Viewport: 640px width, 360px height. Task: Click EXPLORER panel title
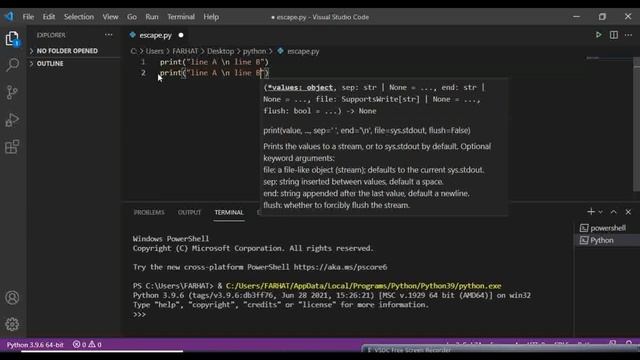(51, 35)
